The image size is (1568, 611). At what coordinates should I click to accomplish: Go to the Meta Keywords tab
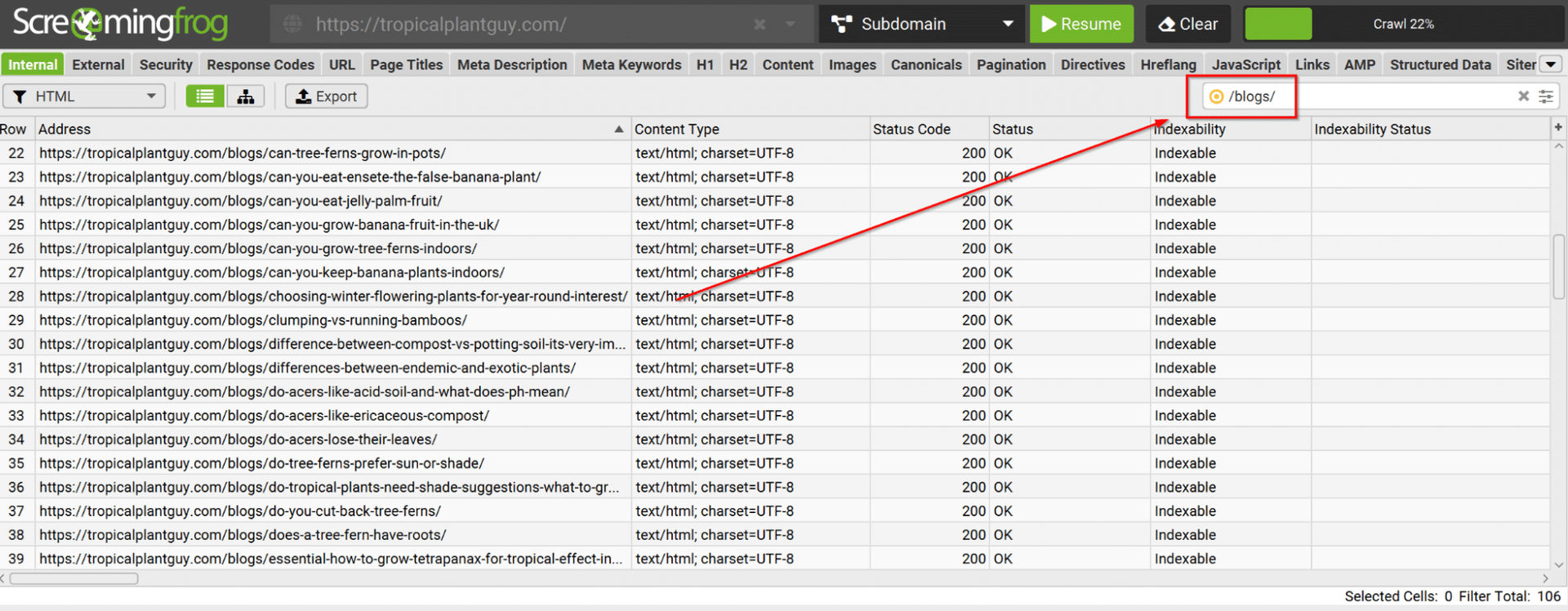[631, 65]
